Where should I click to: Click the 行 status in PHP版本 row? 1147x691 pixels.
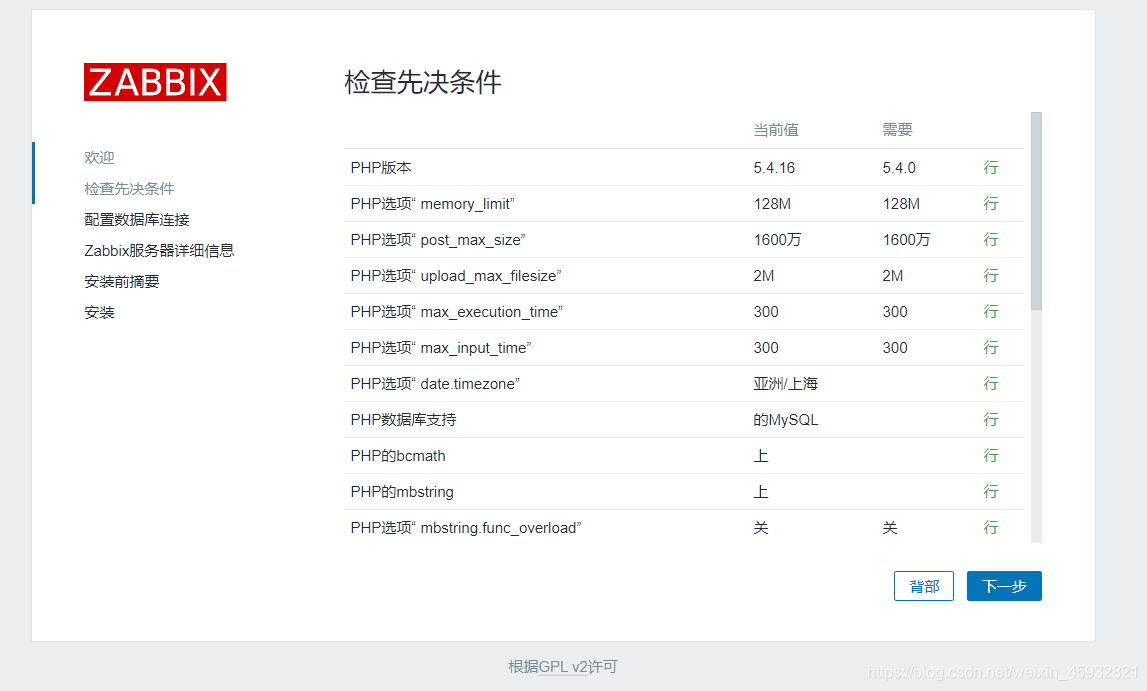(990, 167)
